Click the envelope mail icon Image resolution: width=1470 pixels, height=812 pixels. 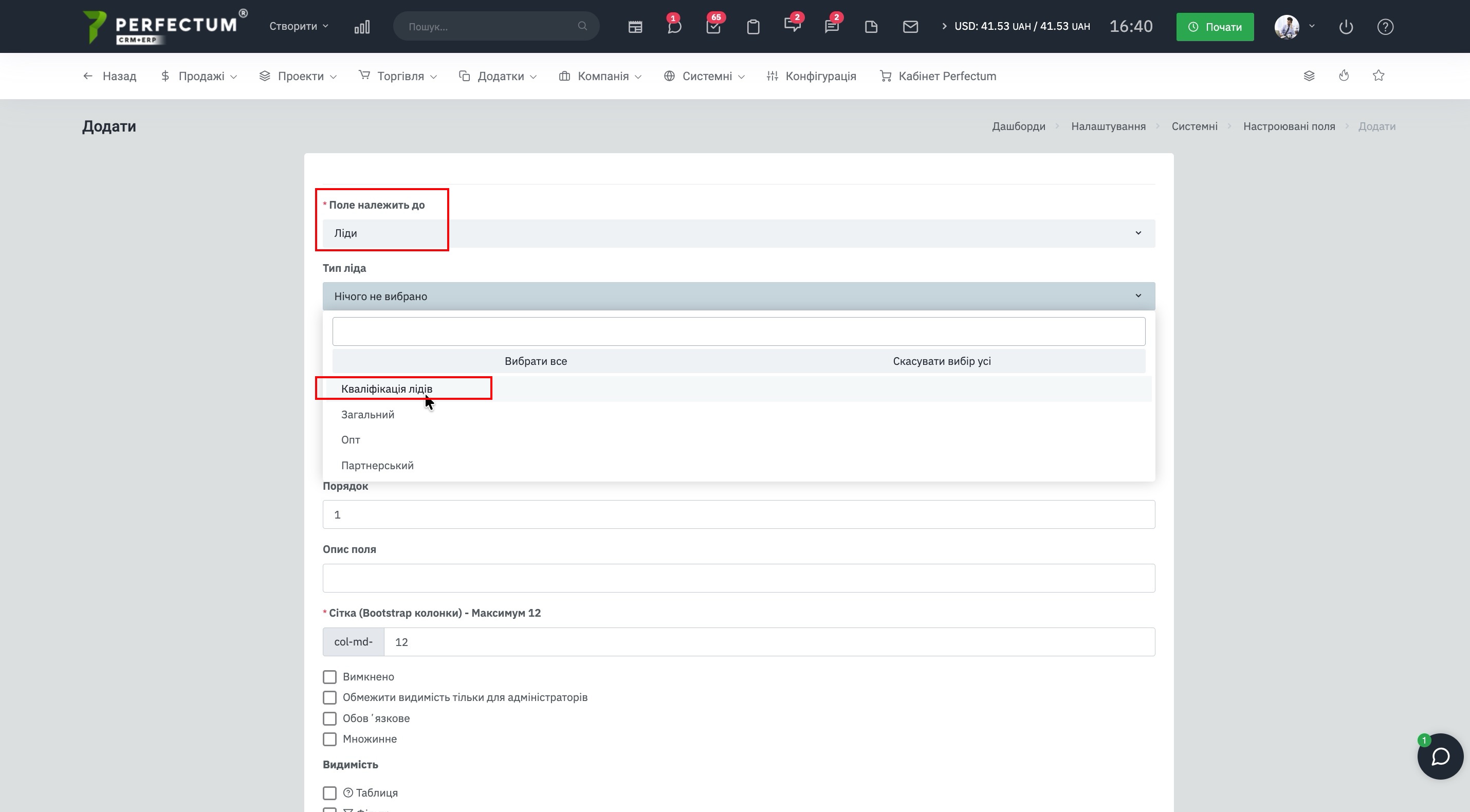point(910,27)
